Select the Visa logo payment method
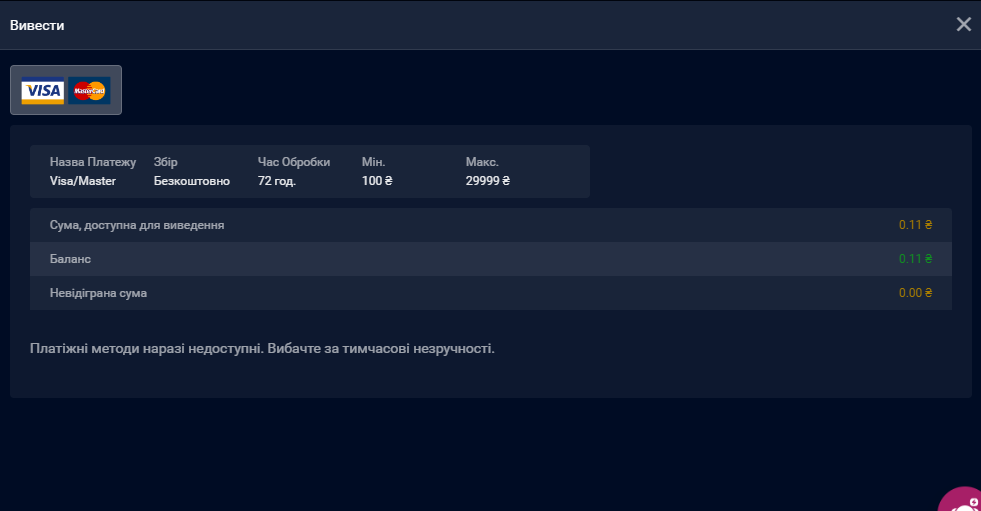 [43, 91]
